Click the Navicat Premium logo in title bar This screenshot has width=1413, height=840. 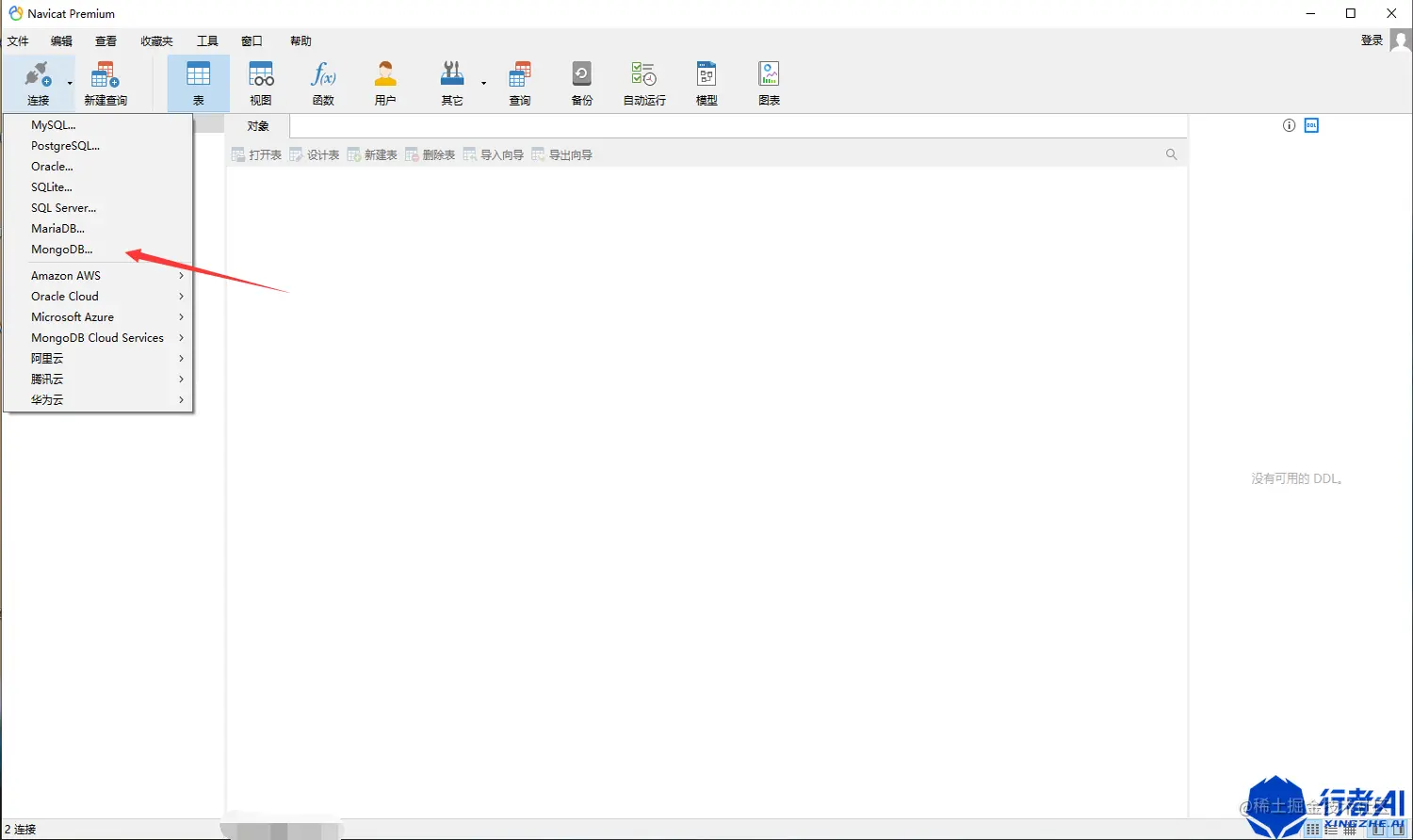coord(16,13)
